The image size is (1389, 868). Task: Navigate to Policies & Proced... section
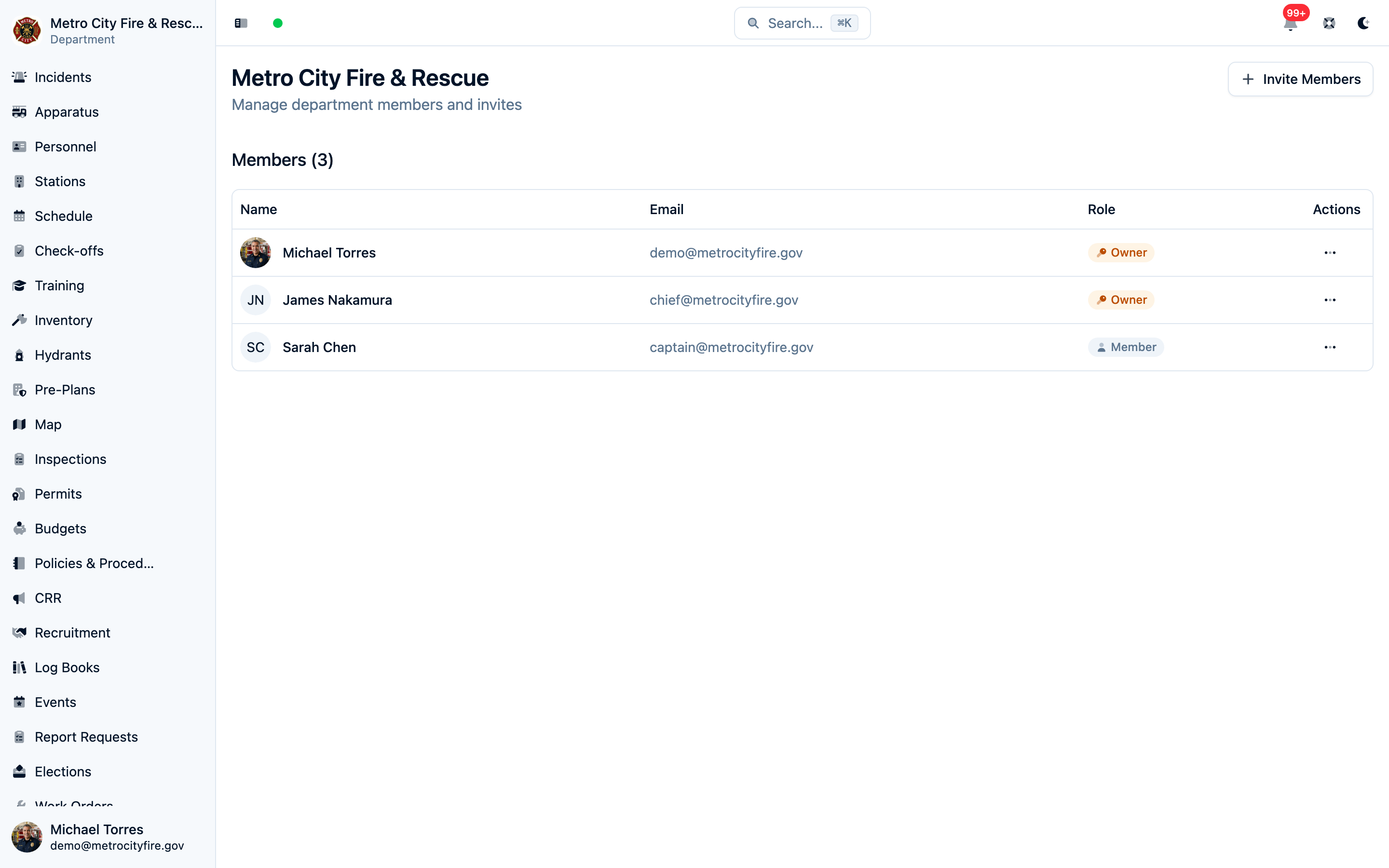pyautogui.click(x=108, y=563)
